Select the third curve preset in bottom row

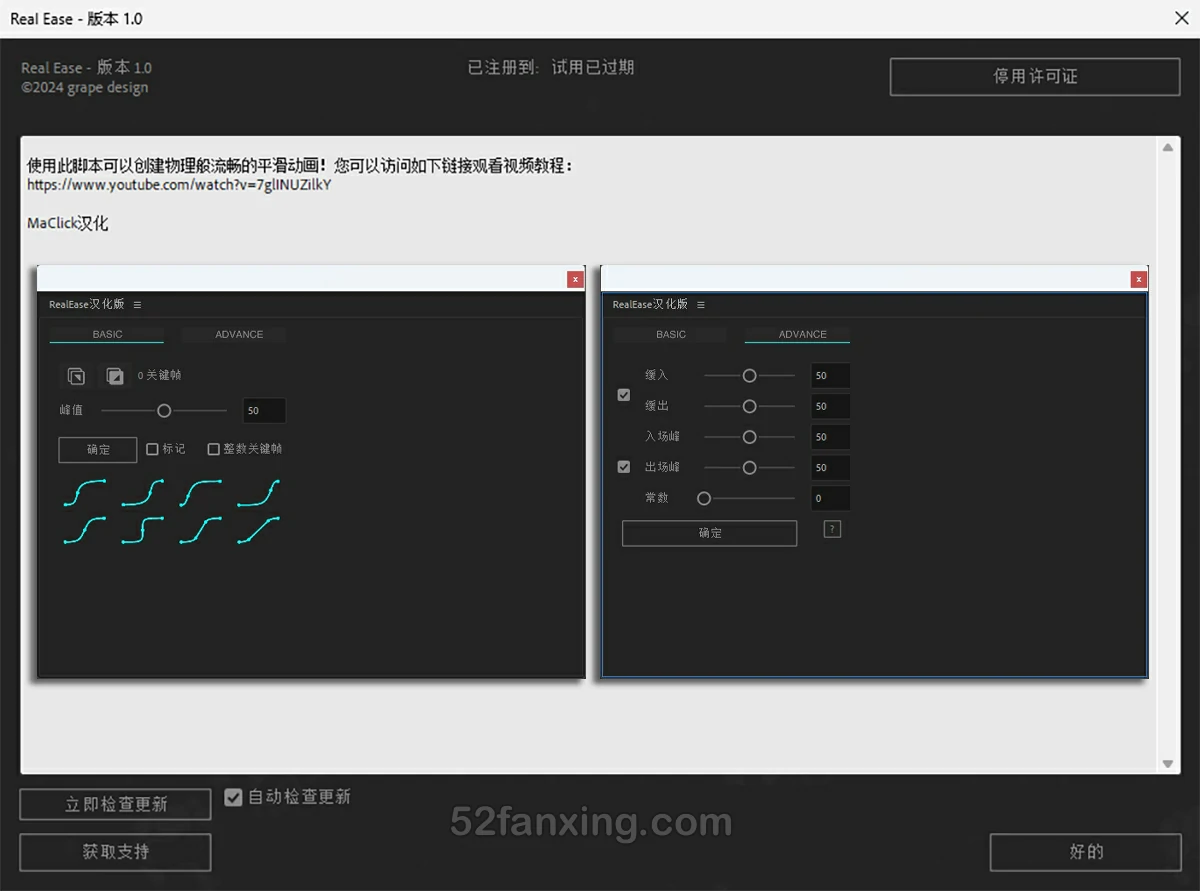tap(201, 530)
